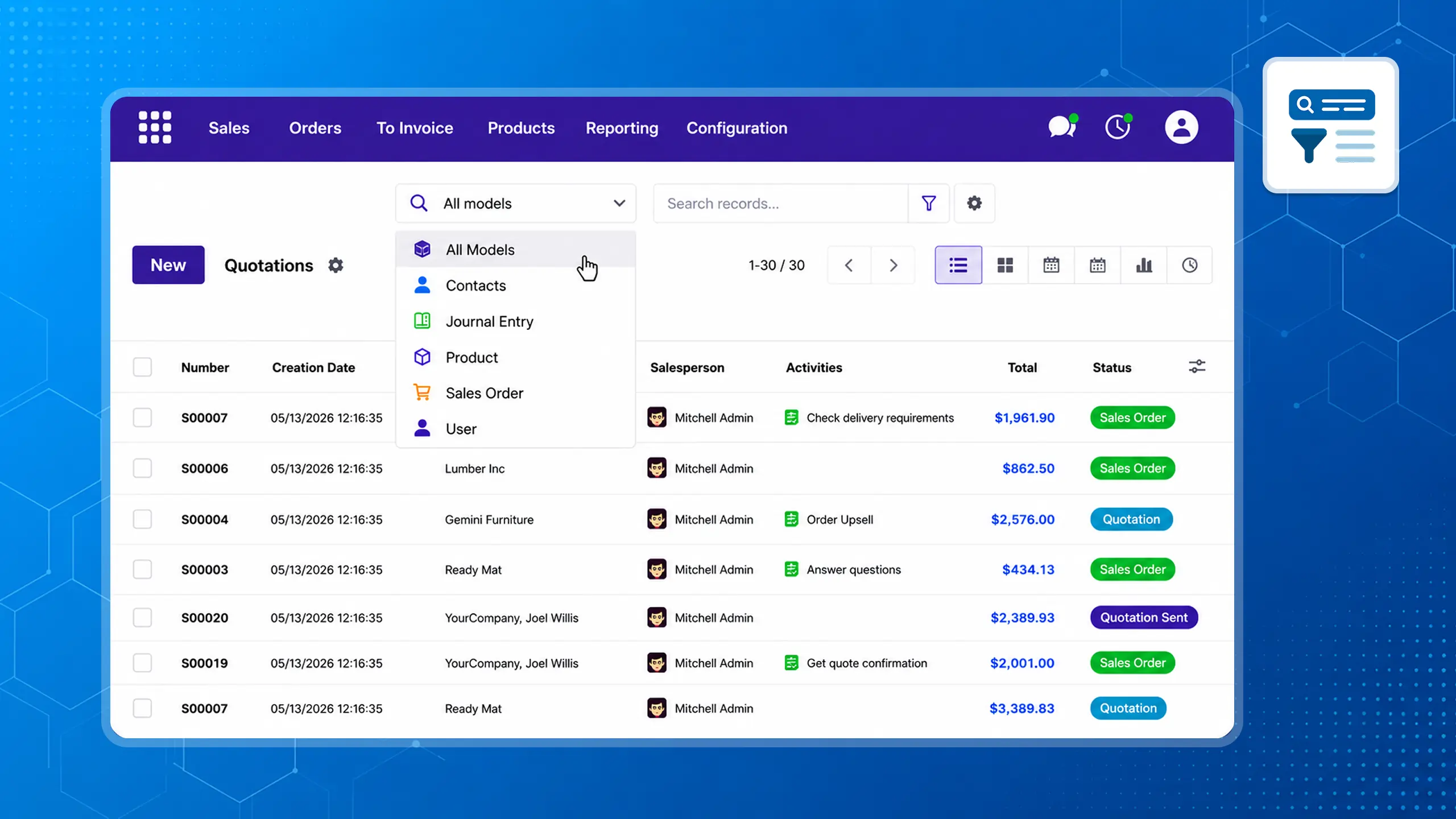Check the S00007 row with $1,961.90 total
This screenshot has height=819, width=1456.
142,417
